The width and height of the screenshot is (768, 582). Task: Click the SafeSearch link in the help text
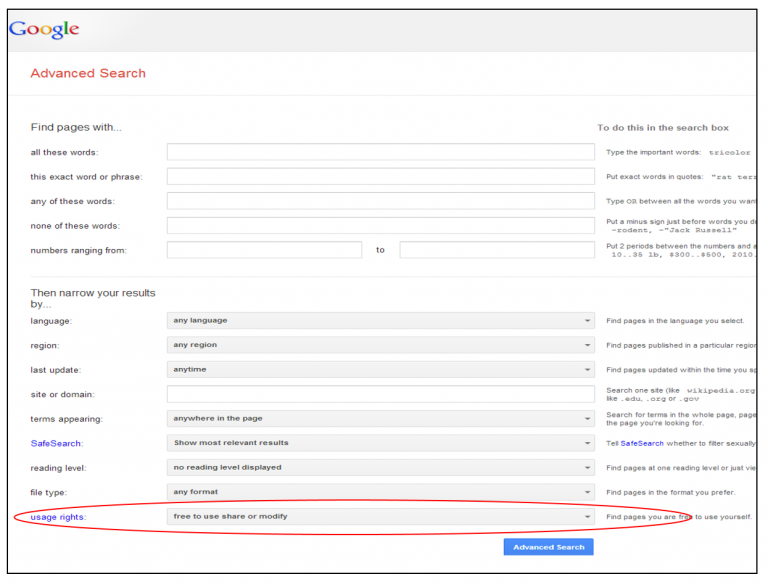pyautogui.click(x=641, y=443)
